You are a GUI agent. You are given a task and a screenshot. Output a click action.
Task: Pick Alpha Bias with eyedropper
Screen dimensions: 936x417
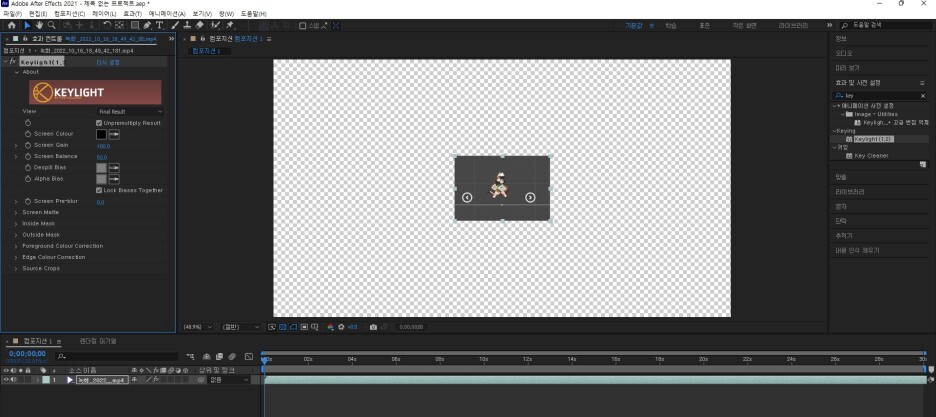point(113,179)
